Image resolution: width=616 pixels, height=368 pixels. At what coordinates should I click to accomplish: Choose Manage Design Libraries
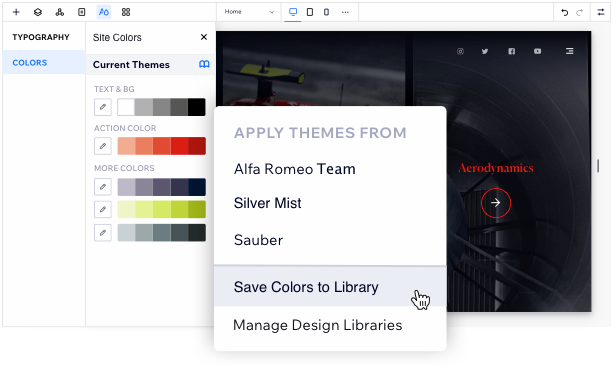point(318,325)
